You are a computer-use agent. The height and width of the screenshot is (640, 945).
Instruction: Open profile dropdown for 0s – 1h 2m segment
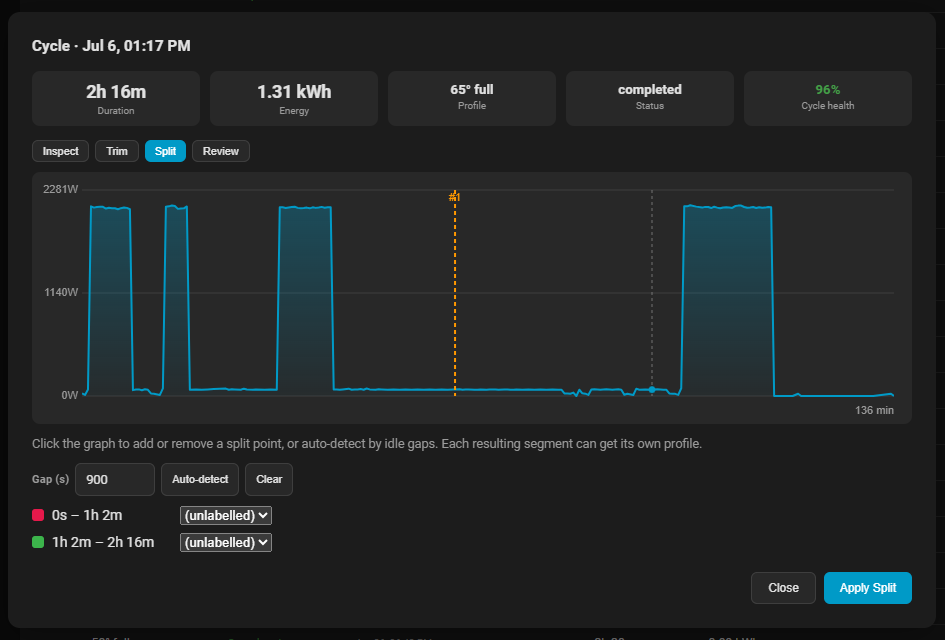225,516
